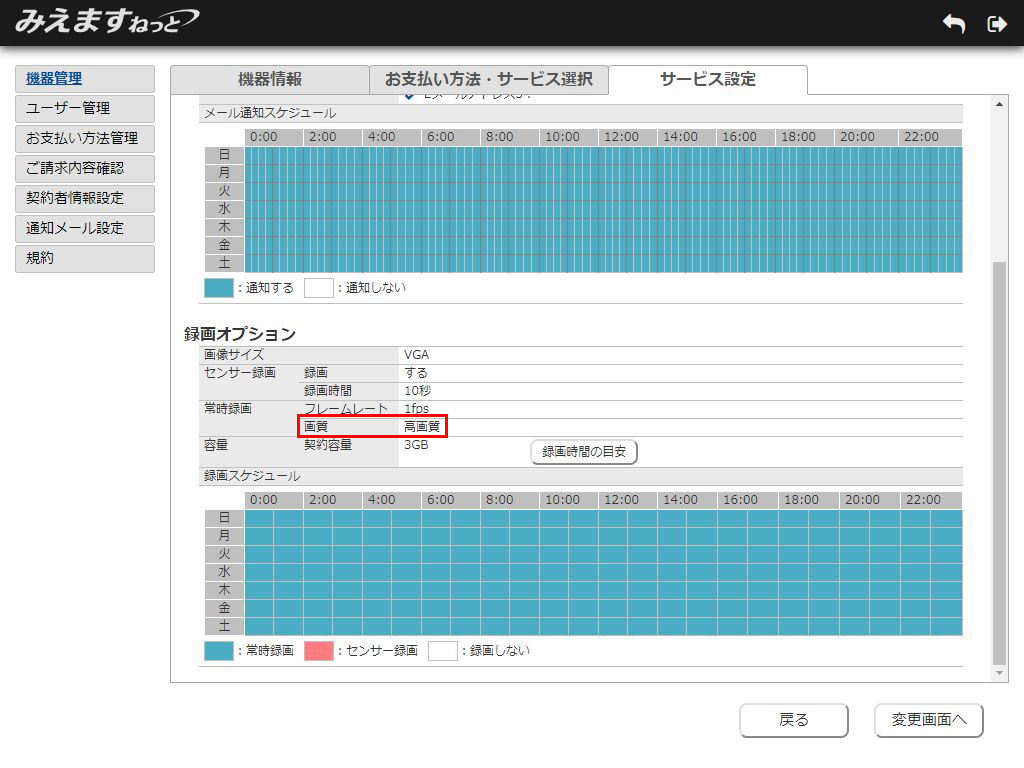The height and width of the screenshot is (768, 1024).
Task: Click the scrollbar down arrow
Action: pos(999,674)
